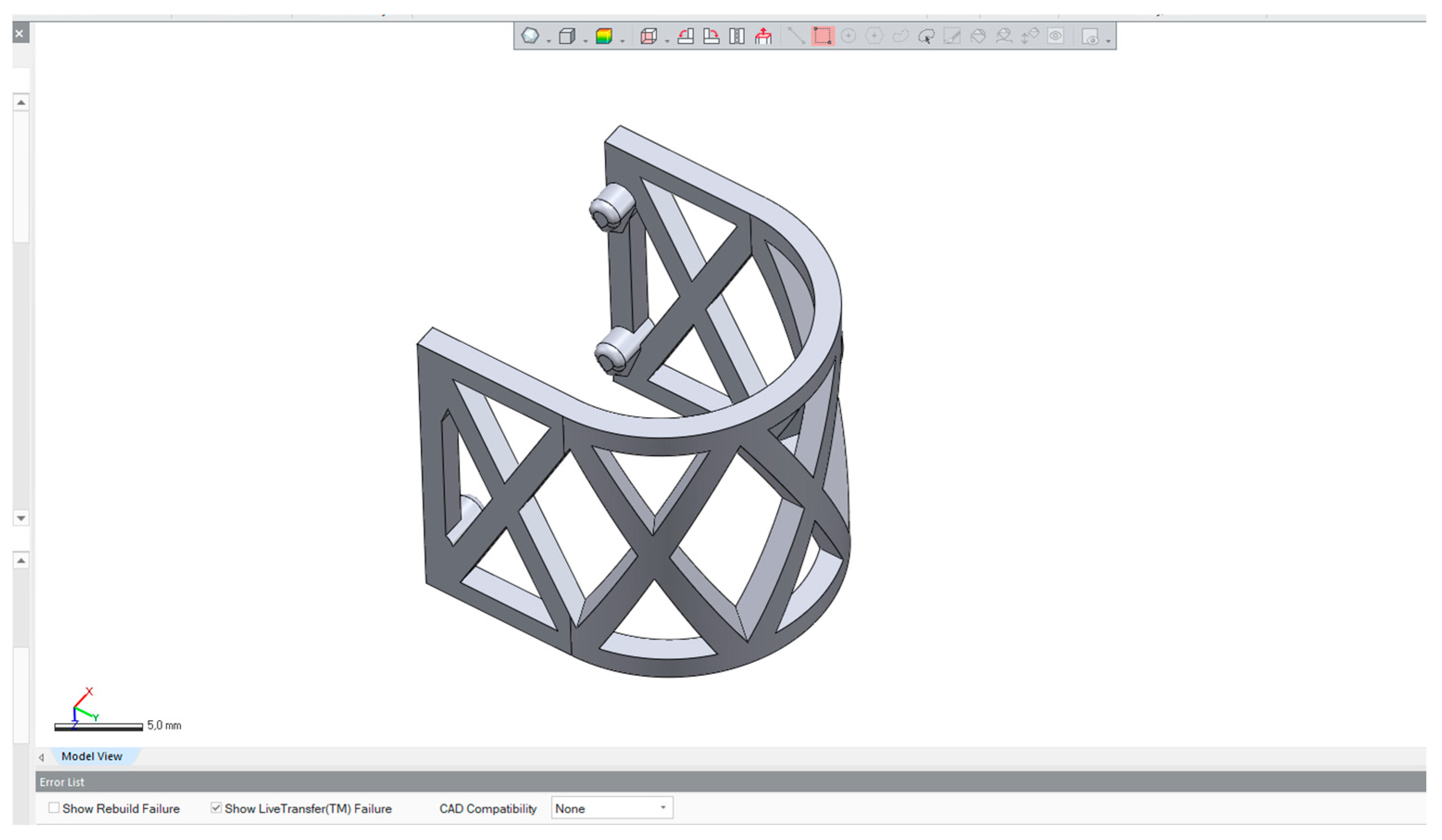Viewport: 1442px width, 840px height.
Task: Click the flip view direction icon
Action: point(736,36)
